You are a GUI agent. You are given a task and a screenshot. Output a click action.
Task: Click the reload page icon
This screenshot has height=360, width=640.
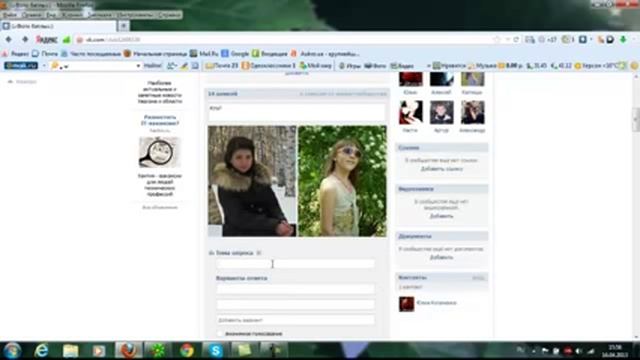[x=516, y=40]
